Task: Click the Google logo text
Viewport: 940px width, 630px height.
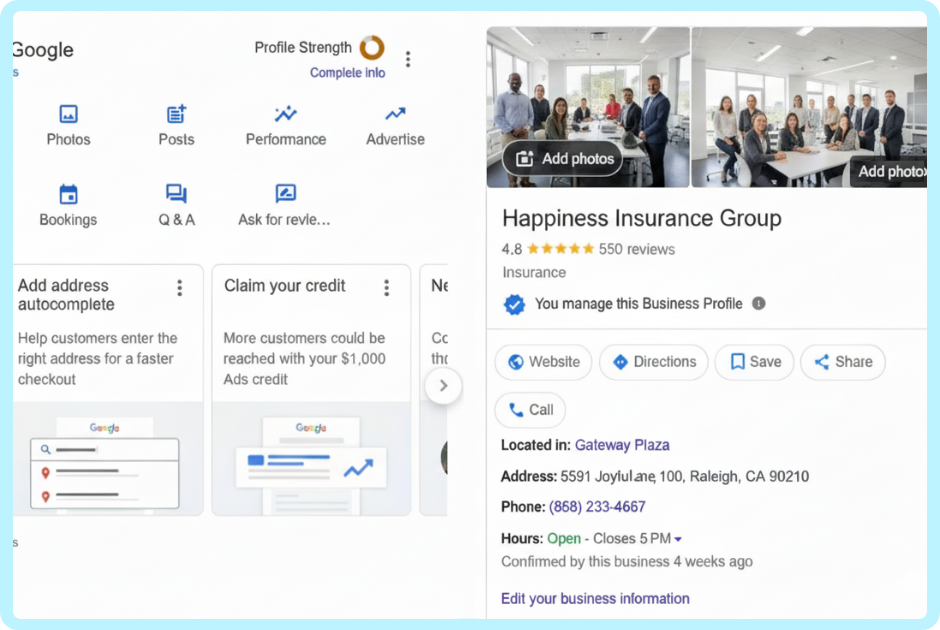Action: [x=43, y=50]
